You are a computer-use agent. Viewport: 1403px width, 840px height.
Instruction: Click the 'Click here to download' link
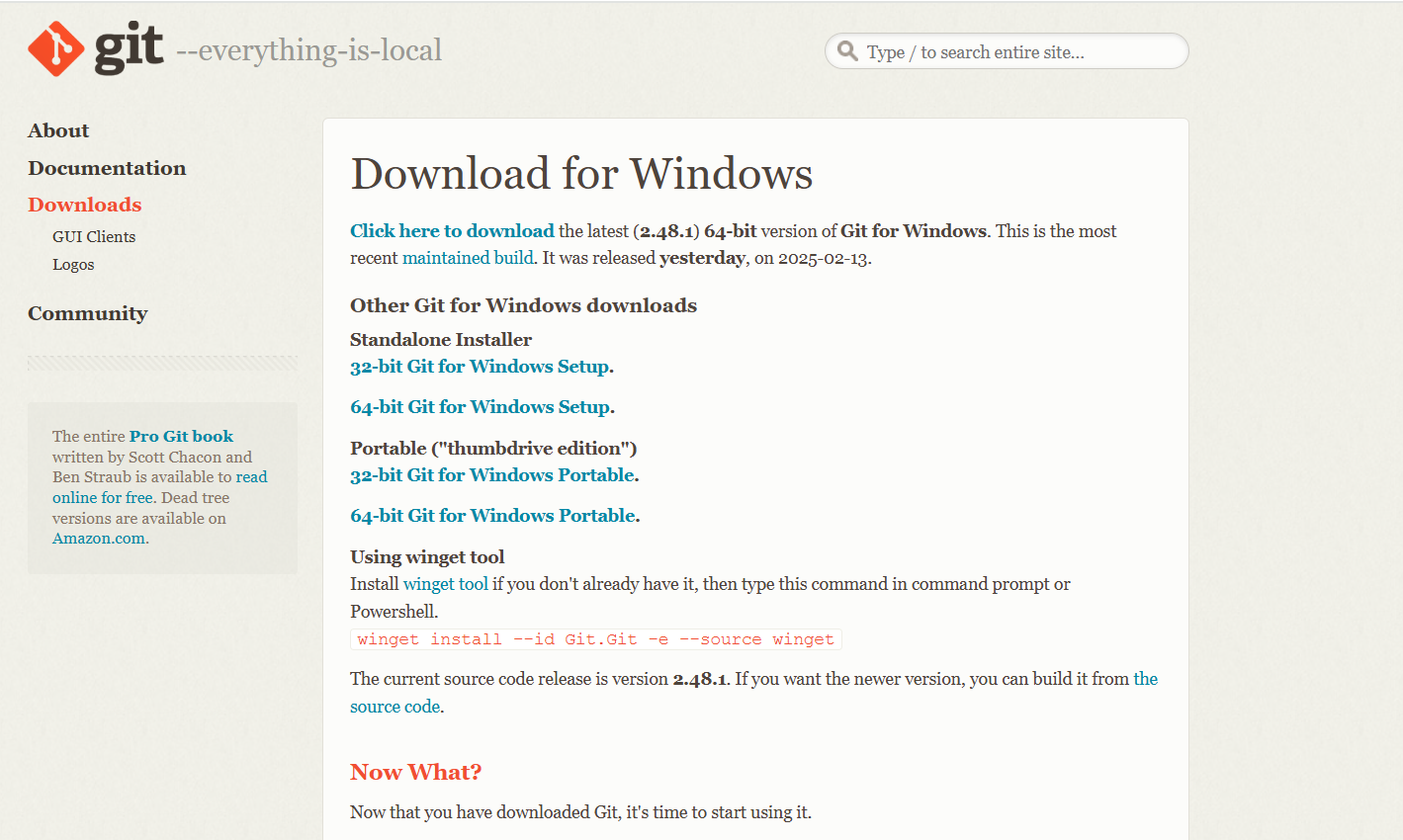[x=452, y=230]
